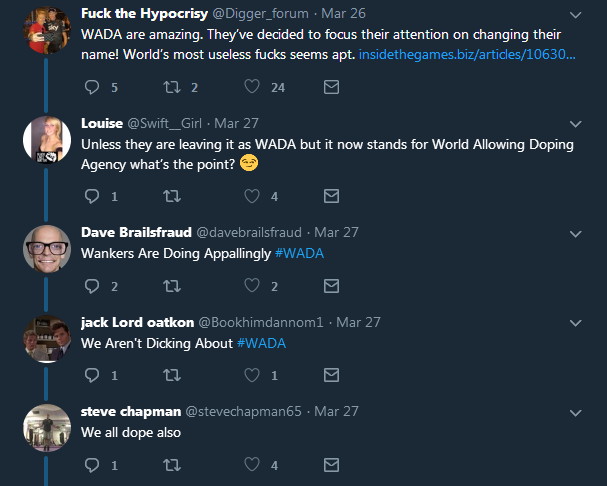The width and height of the screenshot is (607, 486).
Task: Open the dropdown arrow on steve chapman's tweet
Action: tap(575, 412)
